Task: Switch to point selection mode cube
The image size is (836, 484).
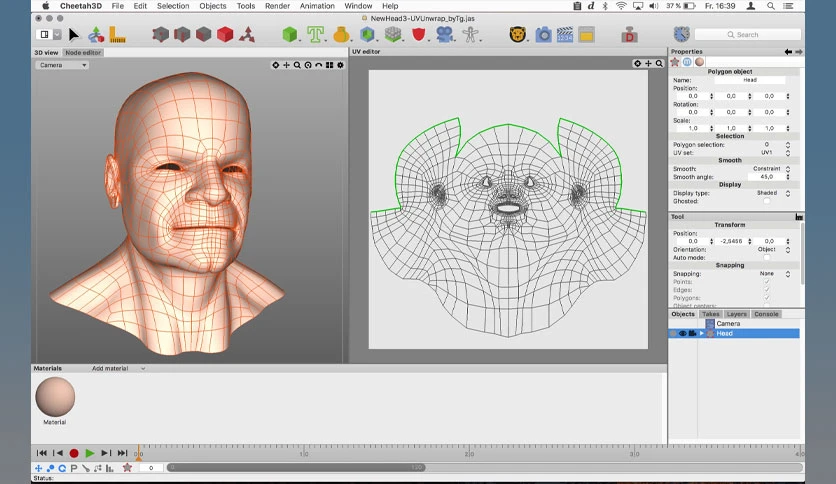Action: point(160,35)
